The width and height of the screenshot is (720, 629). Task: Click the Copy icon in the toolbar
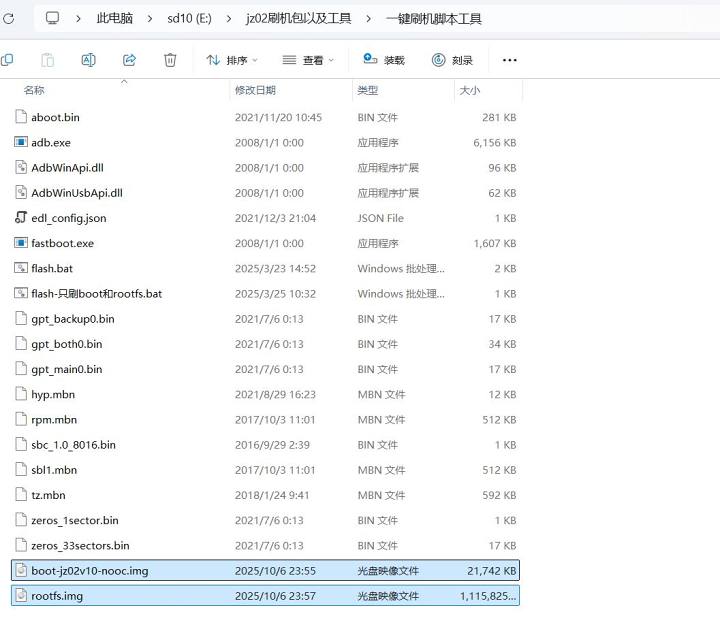8,60
